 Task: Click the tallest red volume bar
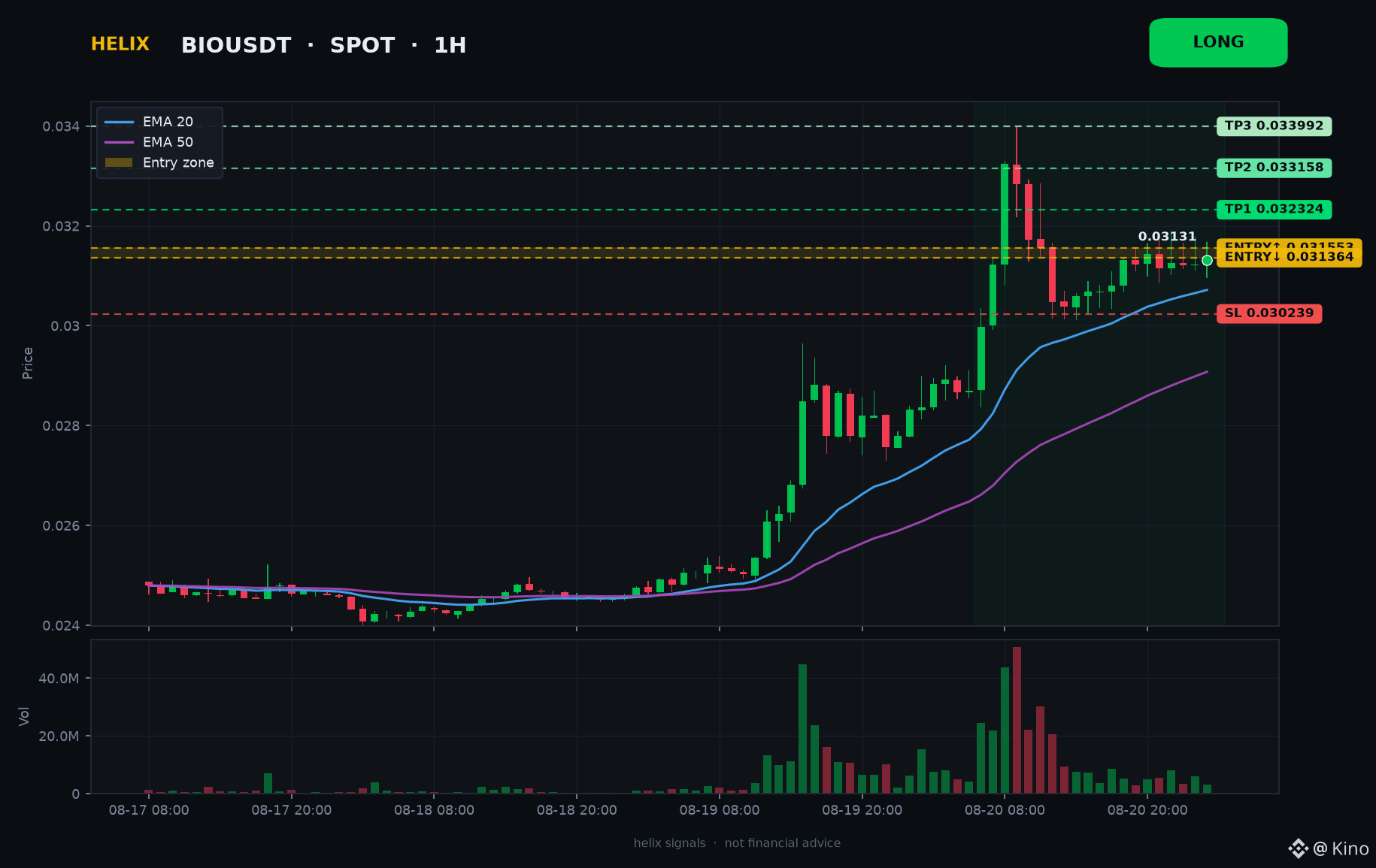tap(1017, 720)
